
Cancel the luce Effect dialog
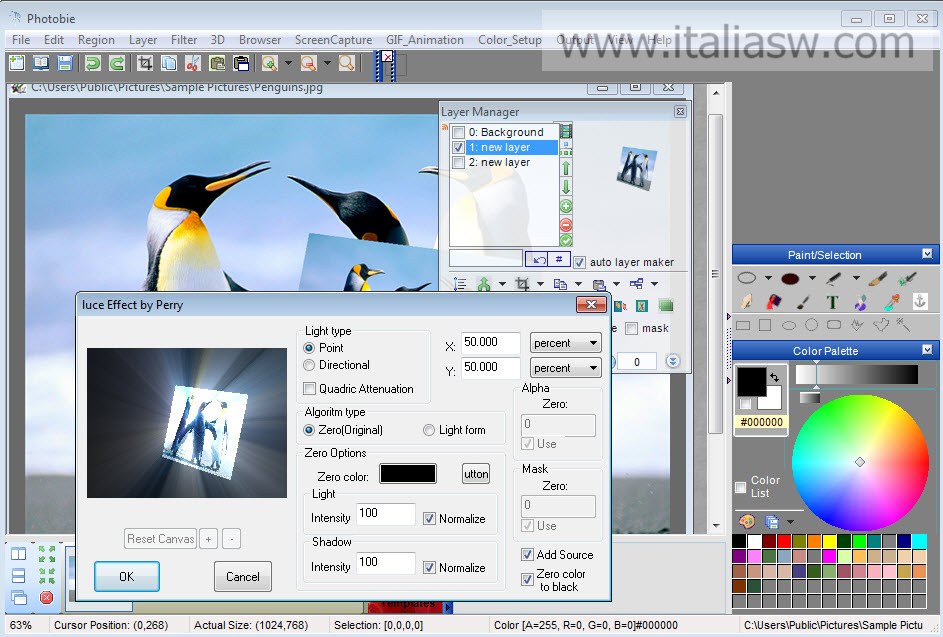point(242,576)
